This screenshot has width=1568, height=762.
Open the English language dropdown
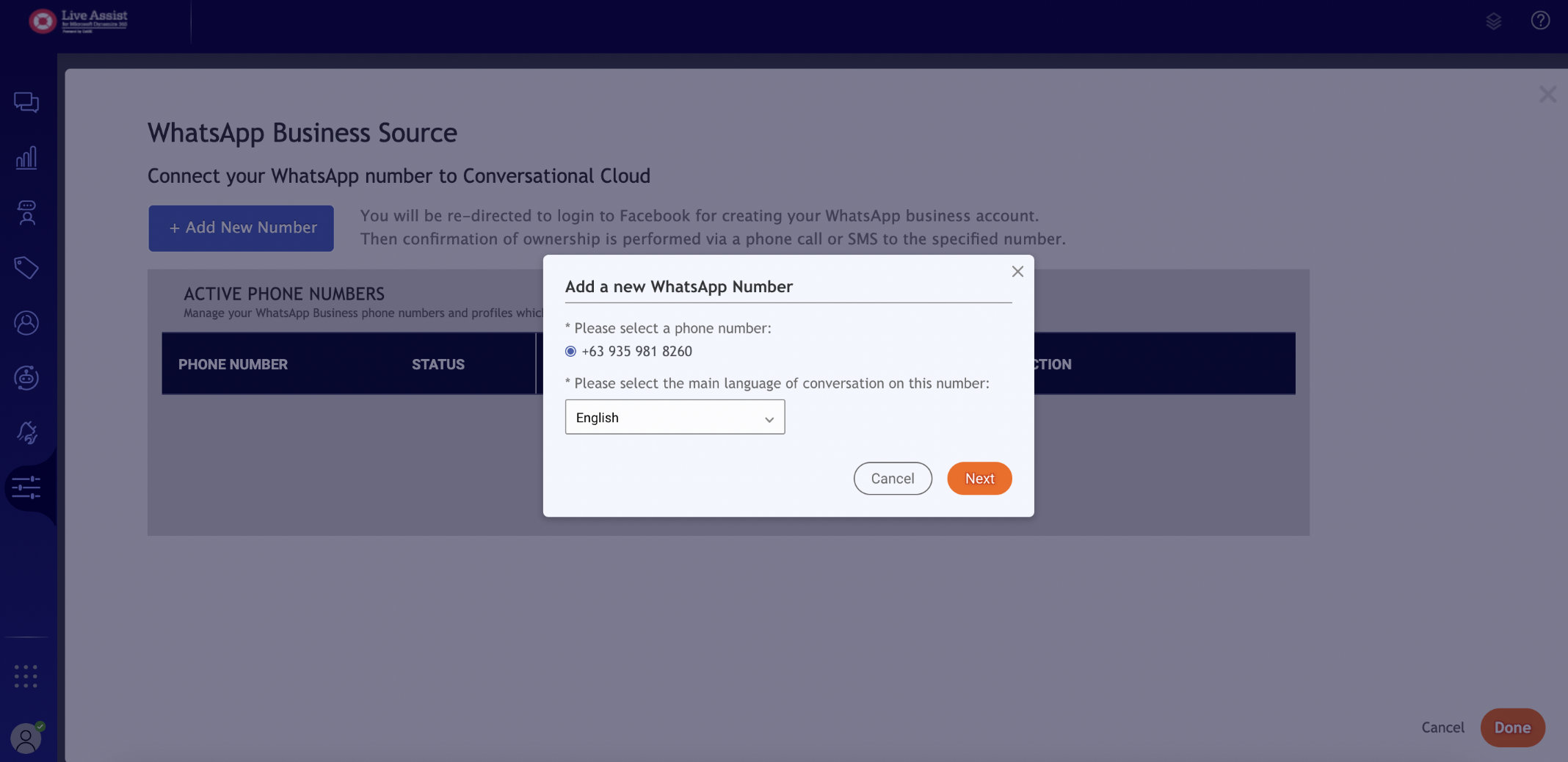coord(675,417)
